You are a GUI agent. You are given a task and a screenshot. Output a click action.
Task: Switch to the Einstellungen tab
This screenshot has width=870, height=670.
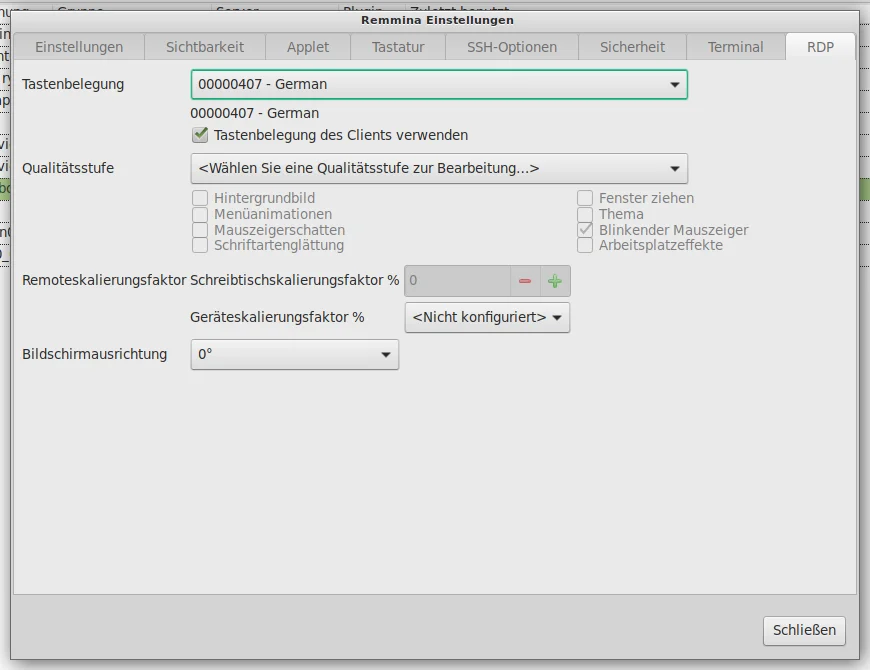coord(79,47)
